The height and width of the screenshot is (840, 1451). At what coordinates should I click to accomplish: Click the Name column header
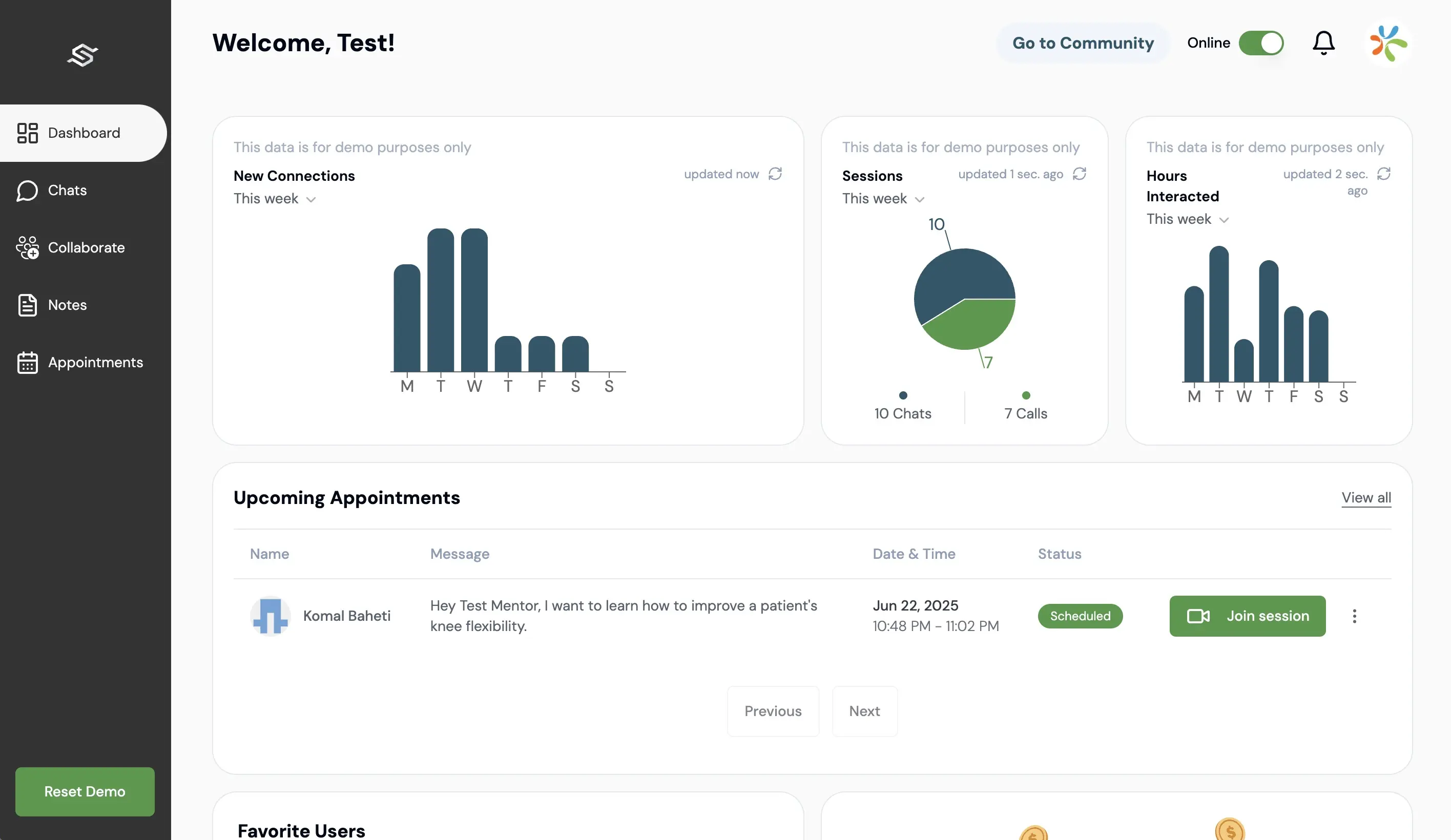[x=270, y=554]
